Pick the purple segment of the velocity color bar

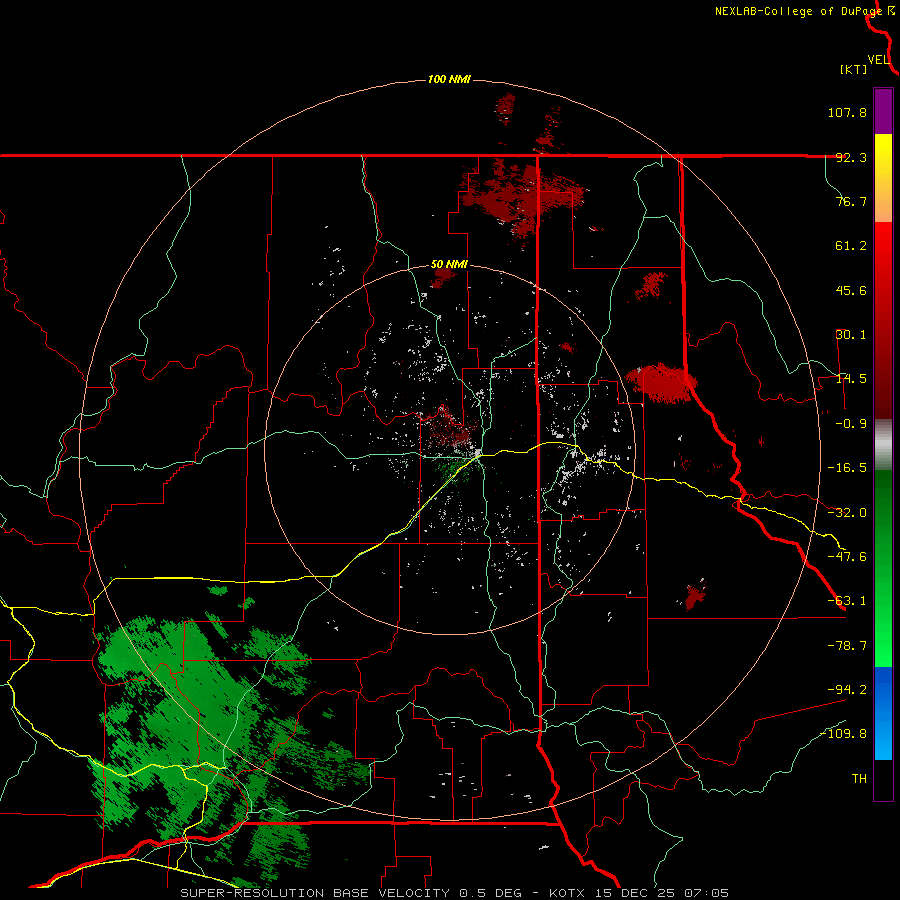[883, 111]
